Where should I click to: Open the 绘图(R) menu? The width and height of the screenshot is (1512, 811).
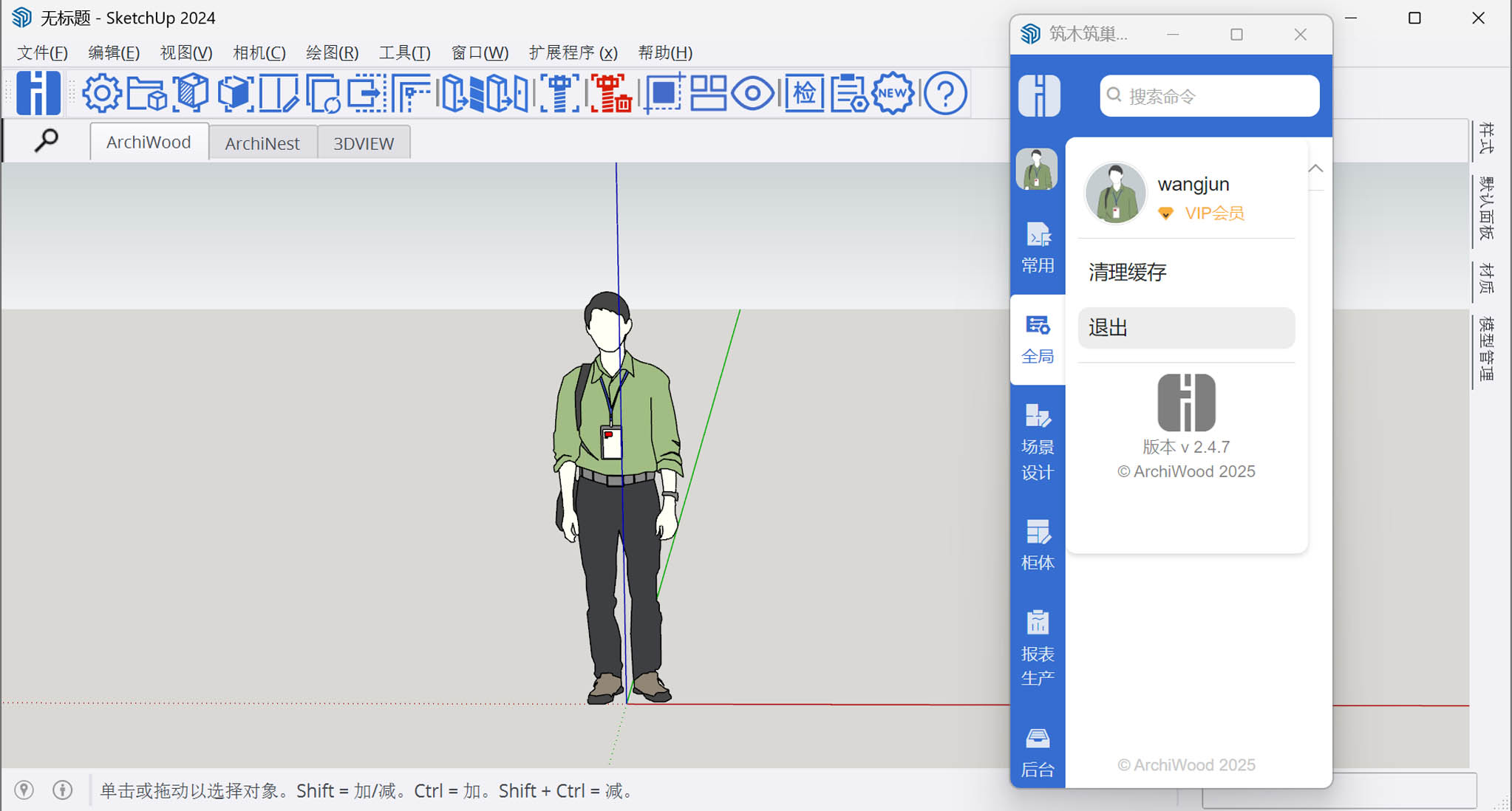point(333,52)
